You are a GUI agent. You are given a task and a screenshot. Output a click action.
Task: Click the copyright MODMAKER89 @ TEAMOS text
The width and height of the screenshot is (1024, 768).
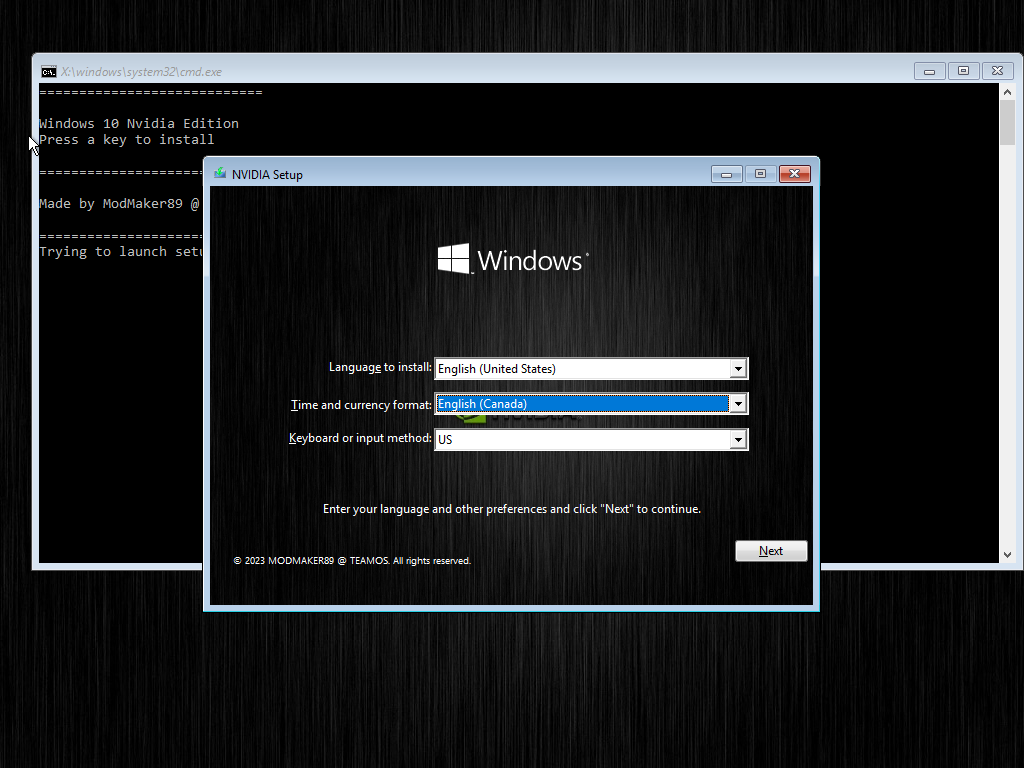coord(352,560)
